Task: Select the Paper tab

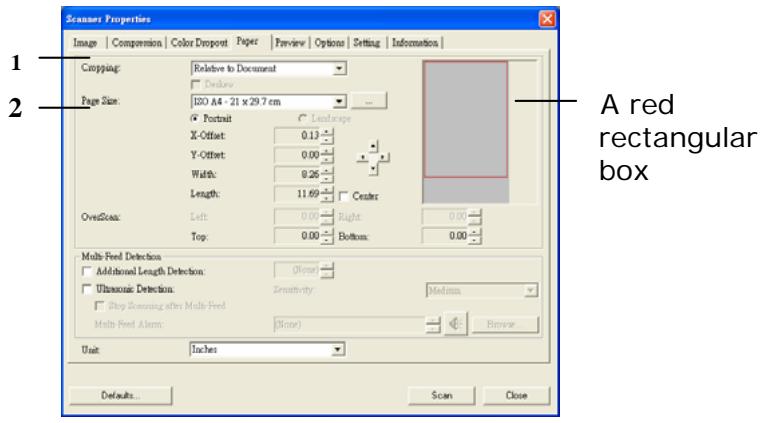Action: point(247,41)
